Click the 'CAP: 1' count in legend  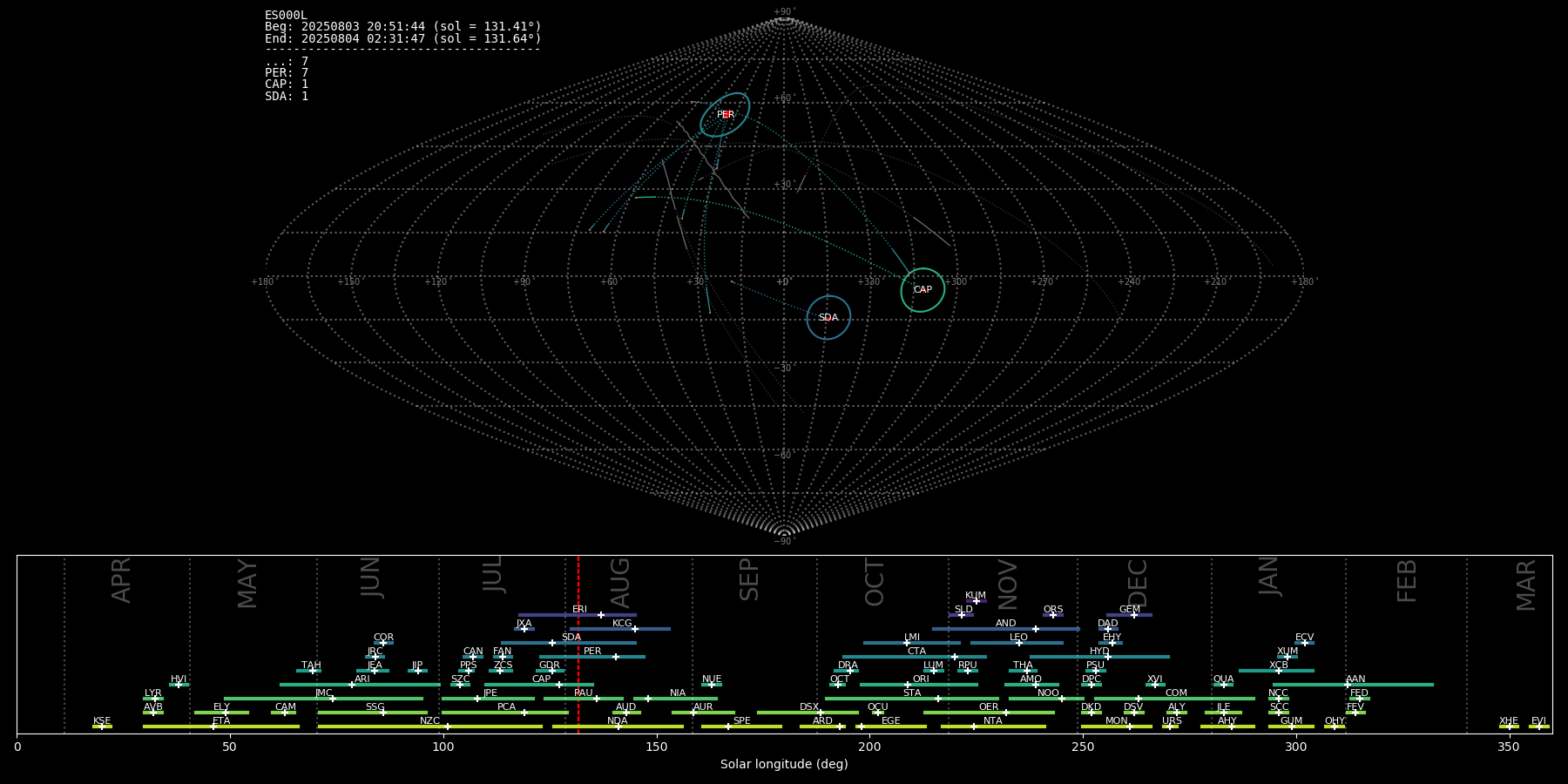pyautogui.click(x=287, y=84)
